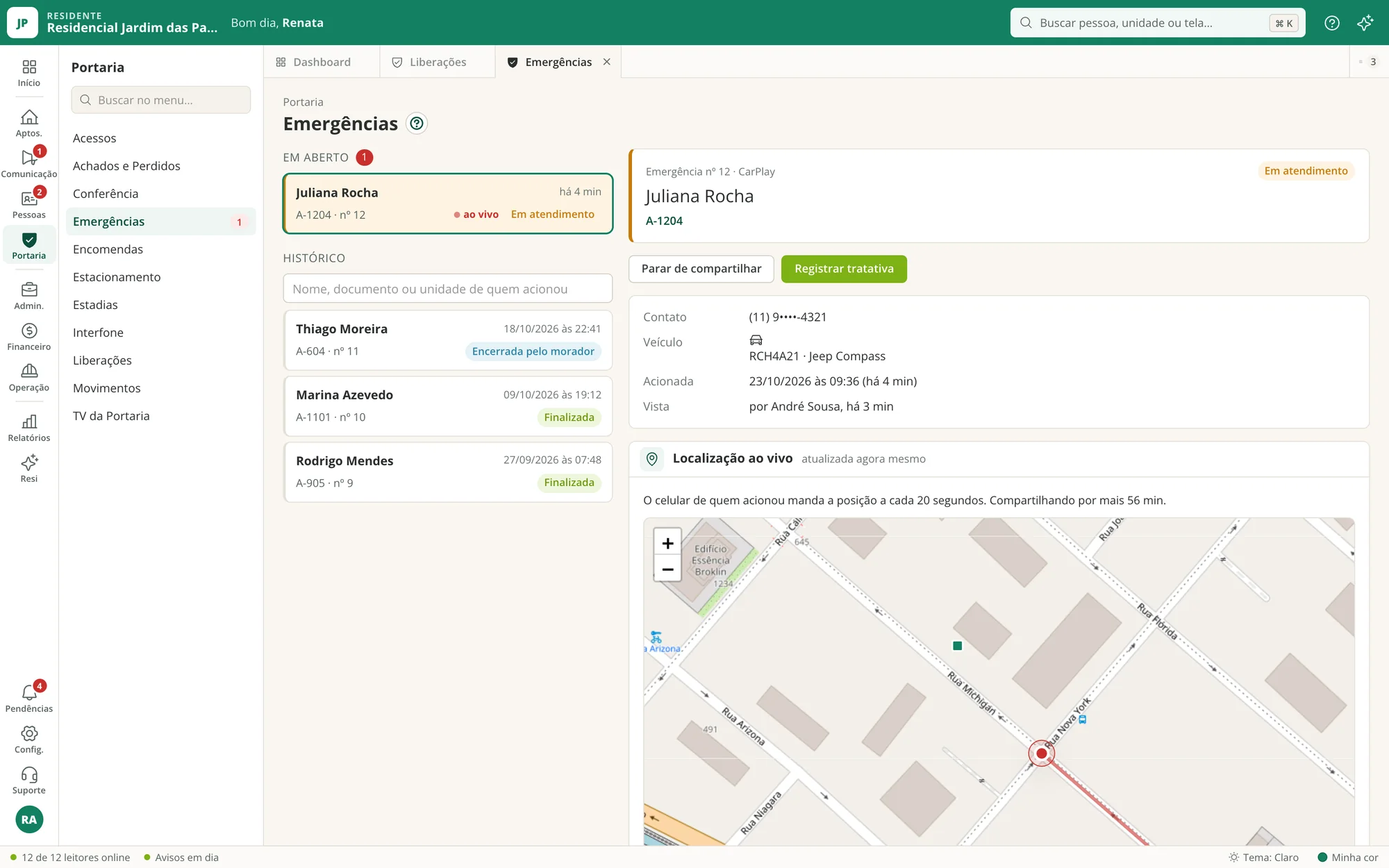Open the Suporte headset icon
The width and height of the screenshot is (1389, 868).
click(x=29, y=781)
